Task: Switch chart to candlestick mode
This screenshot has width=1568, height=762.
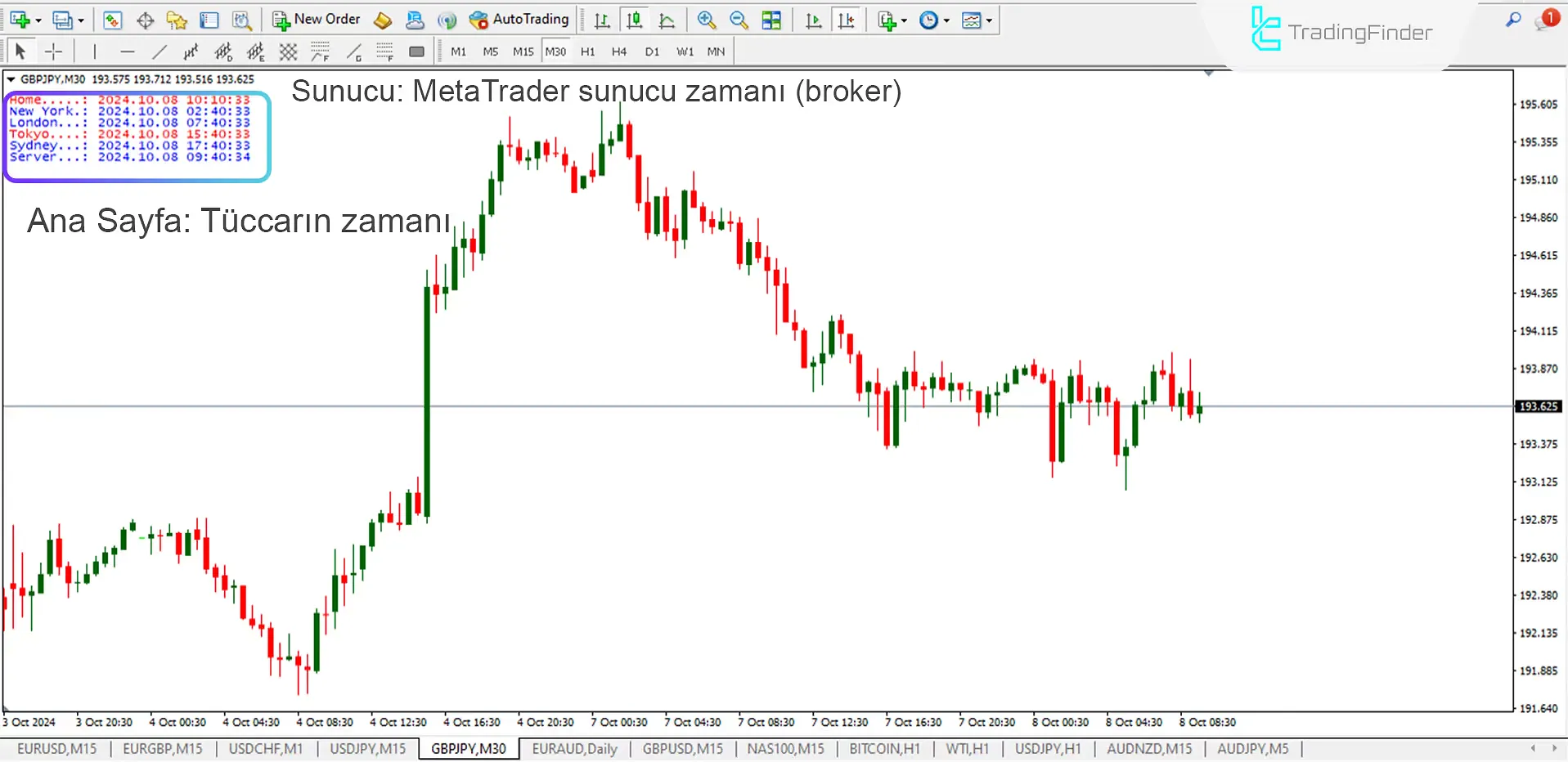Action: click(x=634, y=20)
